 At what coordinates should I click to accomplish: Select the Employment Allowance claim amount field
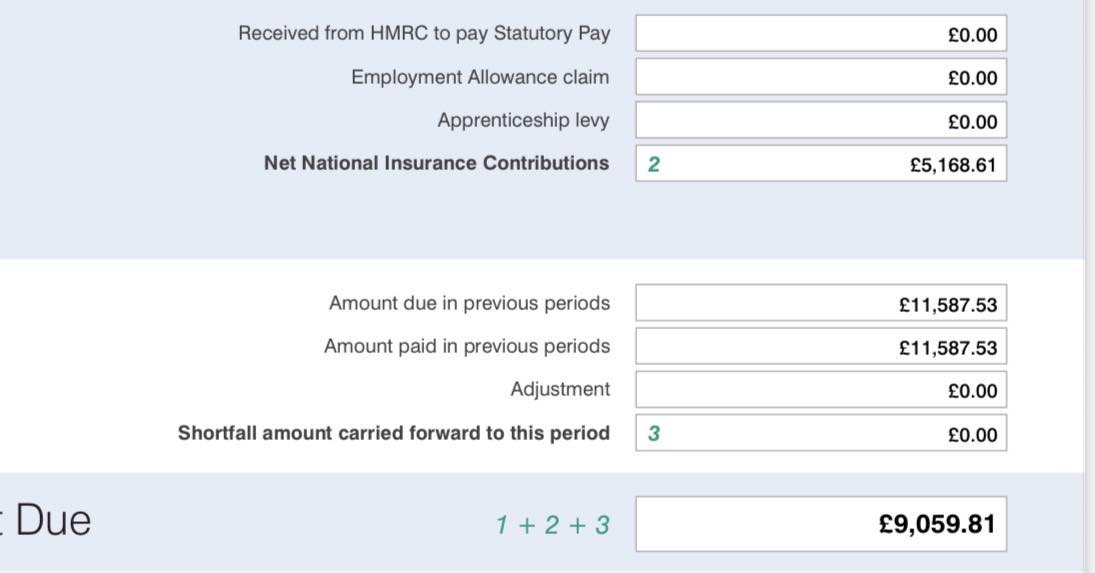[x=821, y=77]
